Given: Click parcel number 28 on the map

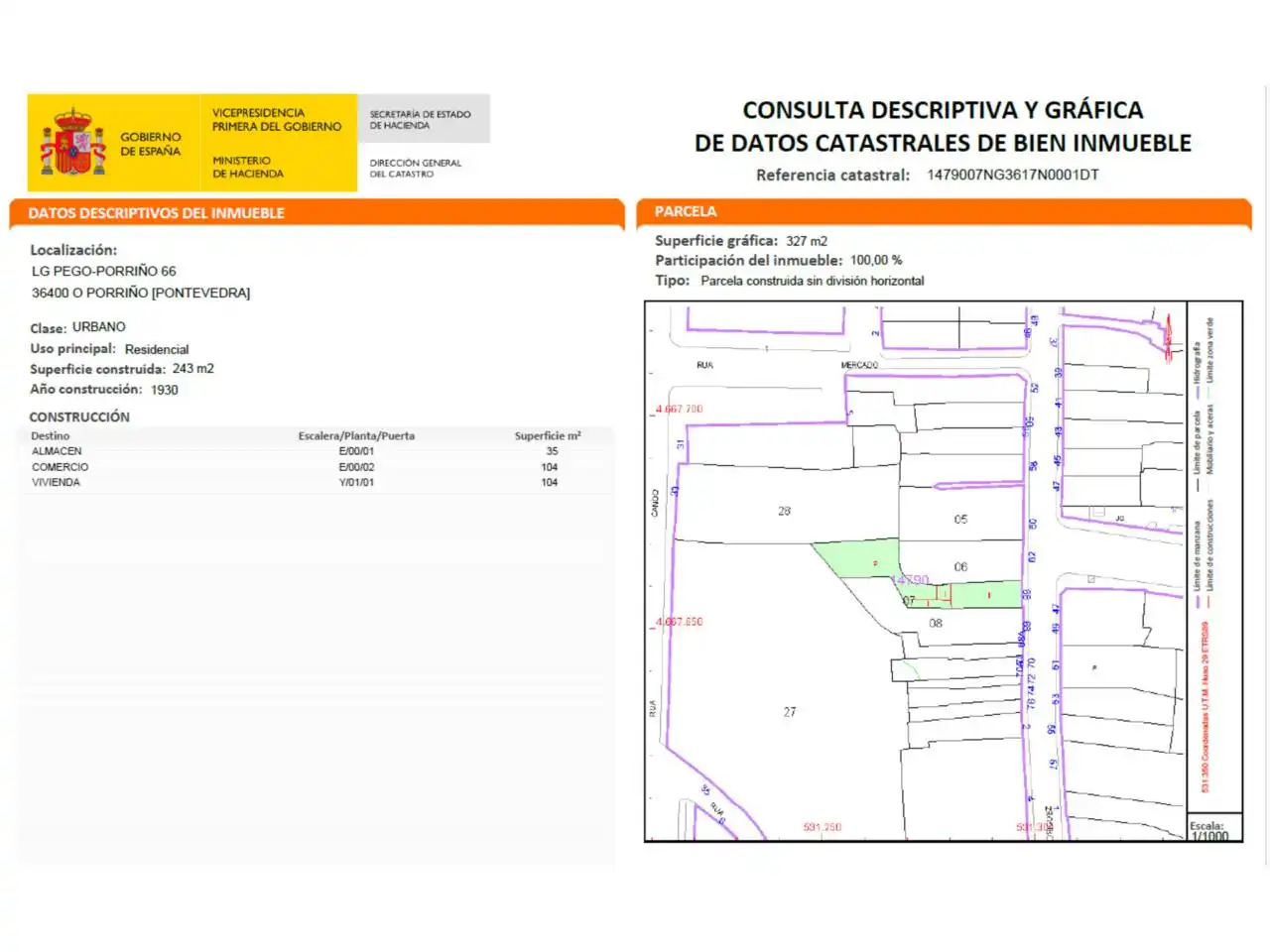Looking at the screenshot, I should click(784, 512).
